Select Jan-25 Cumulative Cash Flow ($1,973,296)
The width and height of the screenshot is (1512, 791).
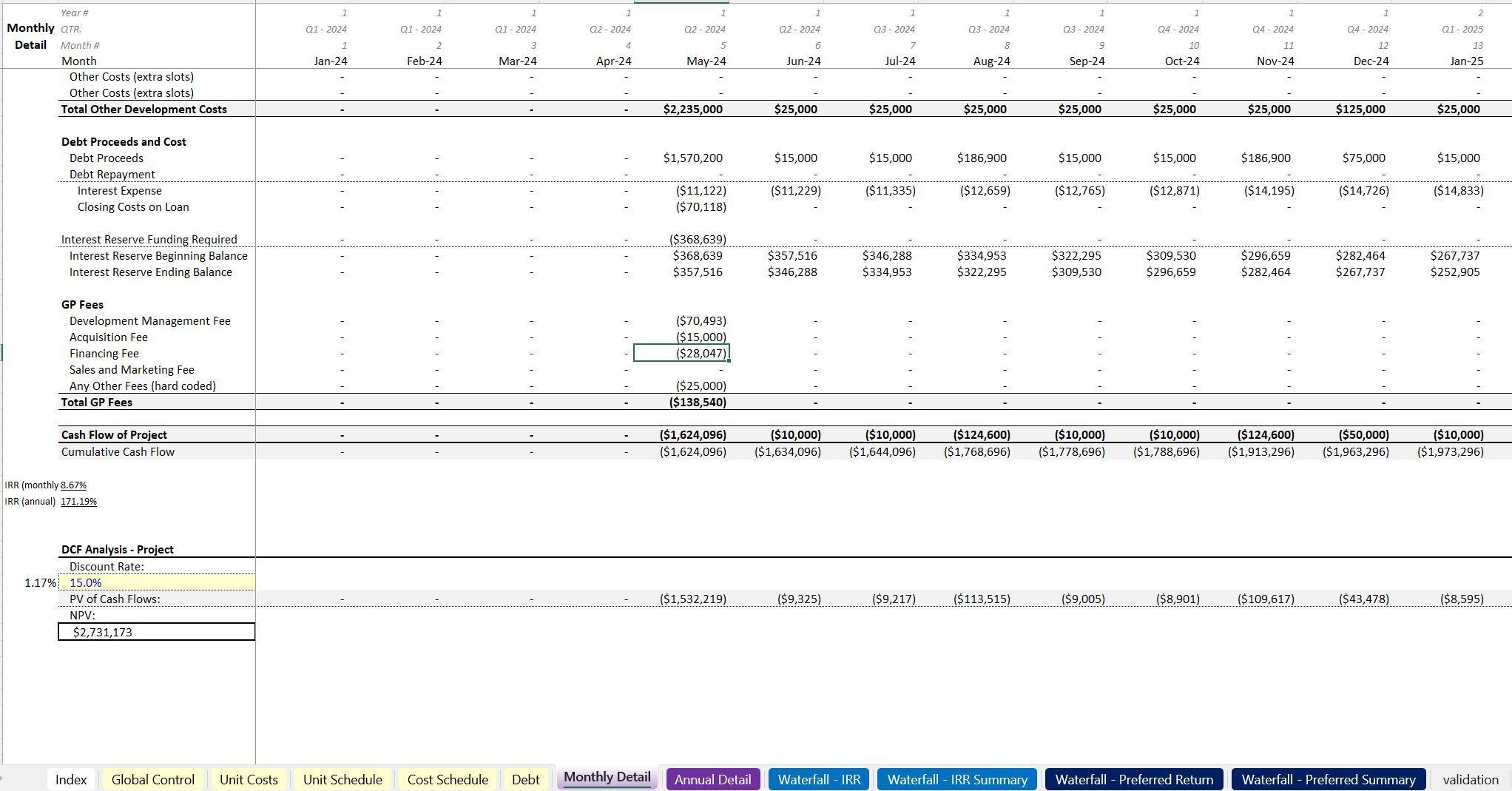1451,451
